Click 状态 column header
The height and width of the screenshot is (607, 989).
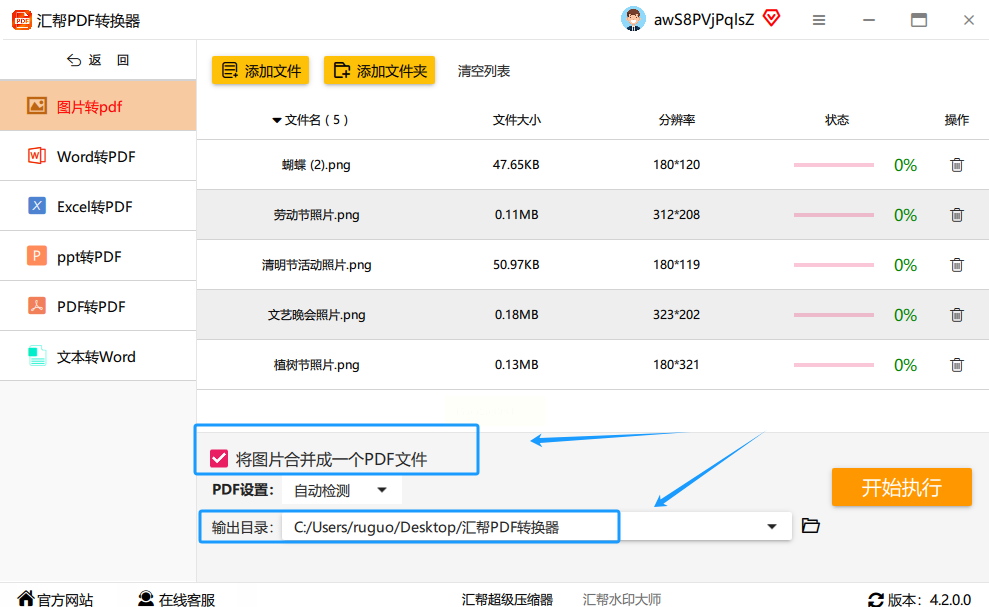point(837,120)
